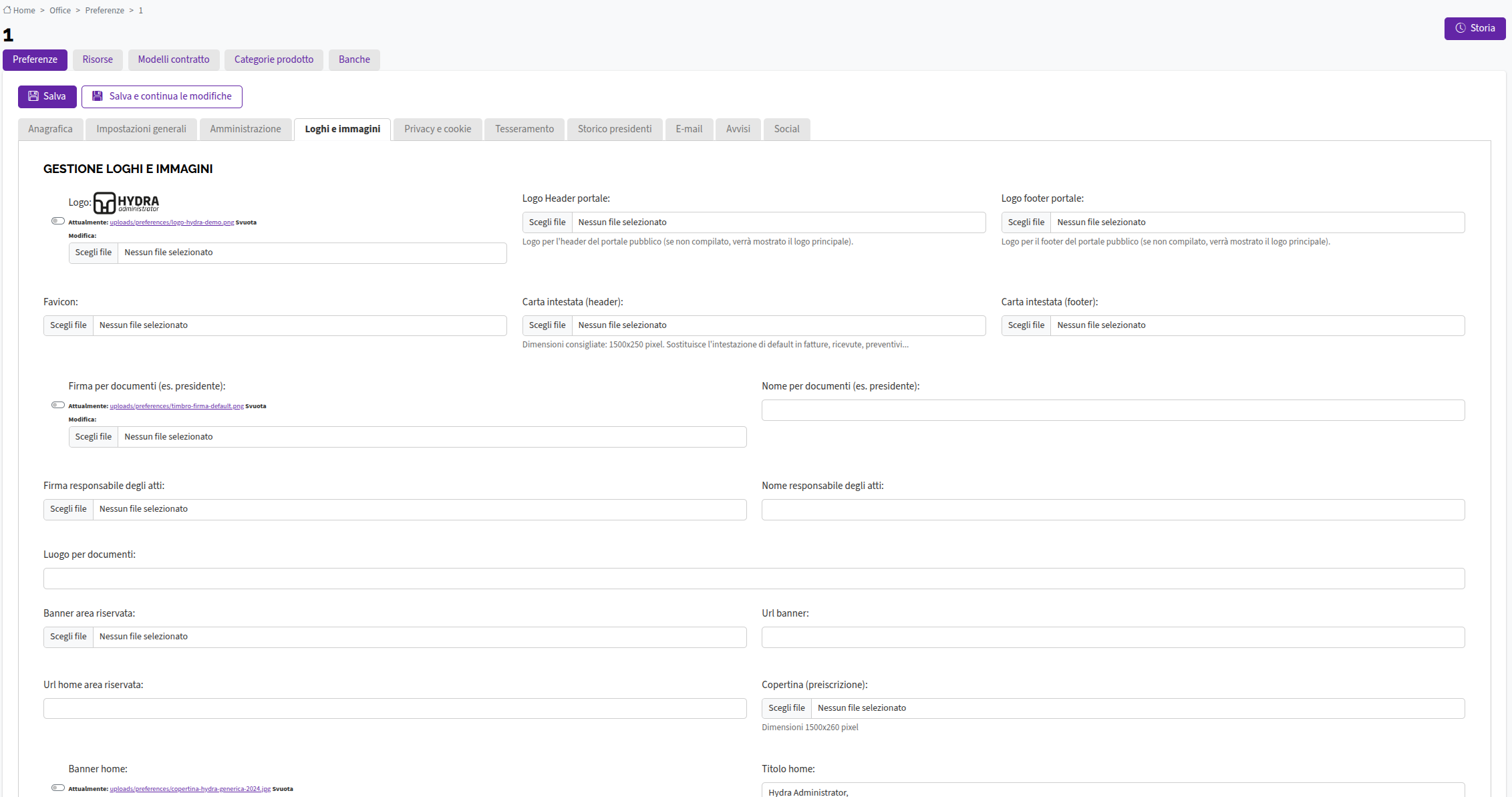Toggle the Svuota checkbox for the Logo
The height and width of the screenshot is (797, 1512).
tap(58, 221)
